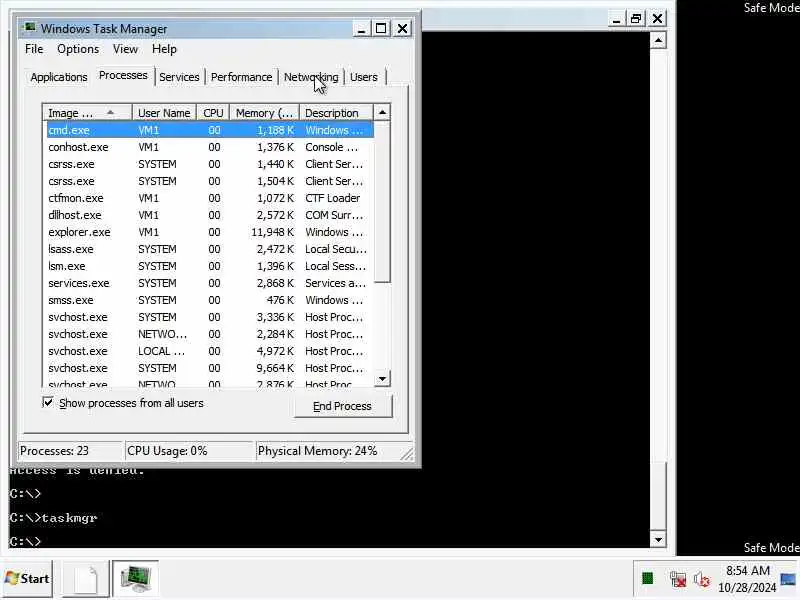800x600 pixels.
Task: Select svchost.exe using 2,284 K
Action: click(x=210, y=334)
